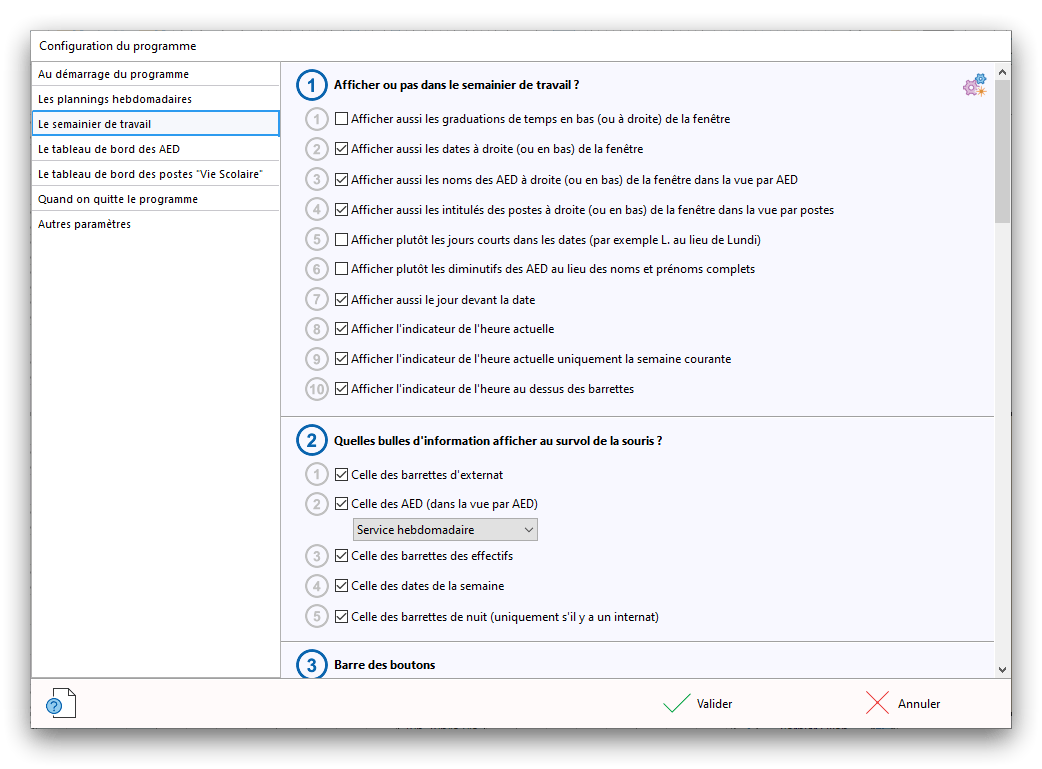Click the green checkmark Valider icon
This screenshot has width=1042, height=769.
tap(676, 704)
